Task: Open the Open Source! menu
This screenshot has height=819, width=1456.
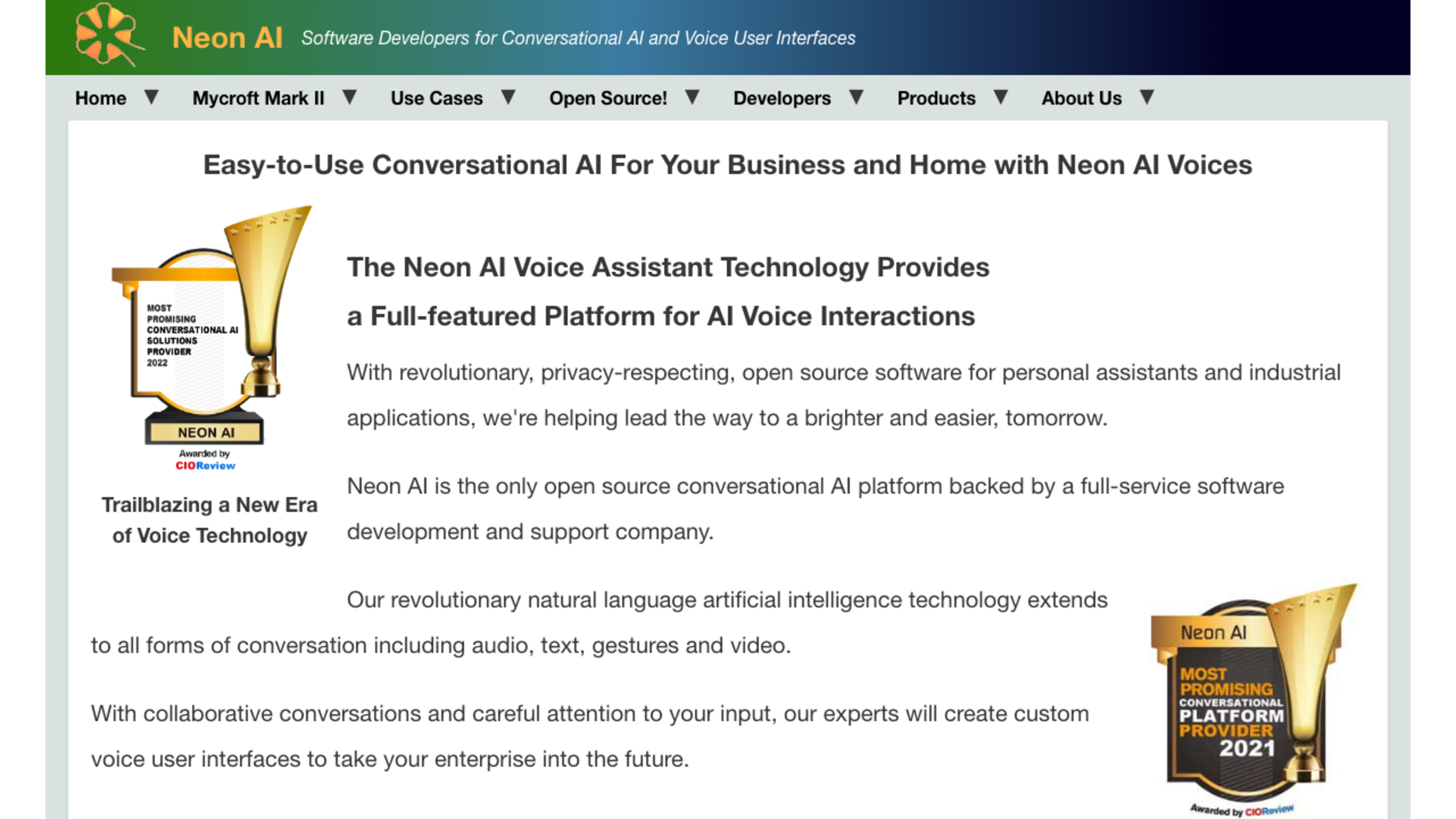Action: 608,98
